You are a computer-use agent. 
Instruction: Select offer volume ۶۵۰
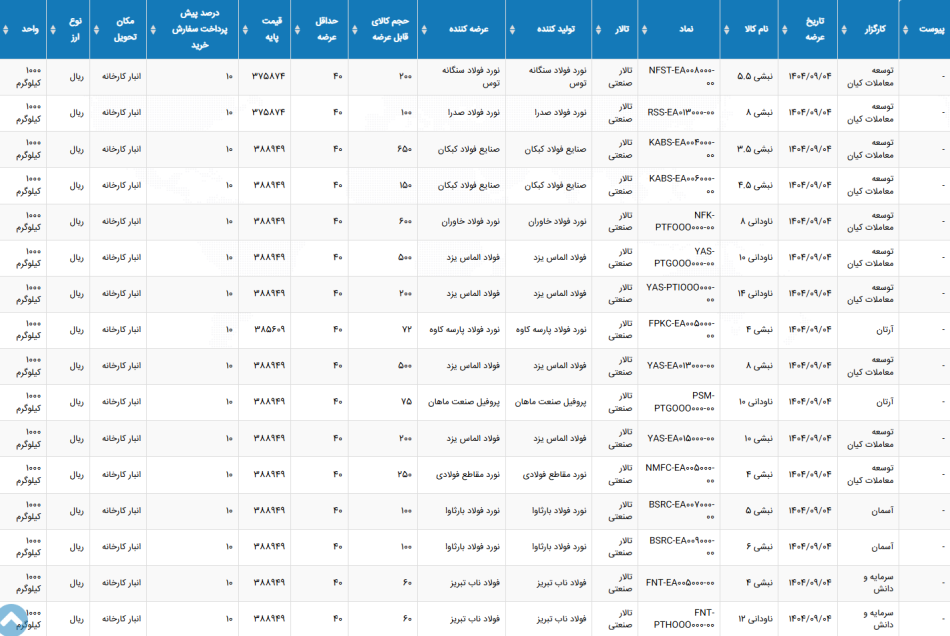405,148
